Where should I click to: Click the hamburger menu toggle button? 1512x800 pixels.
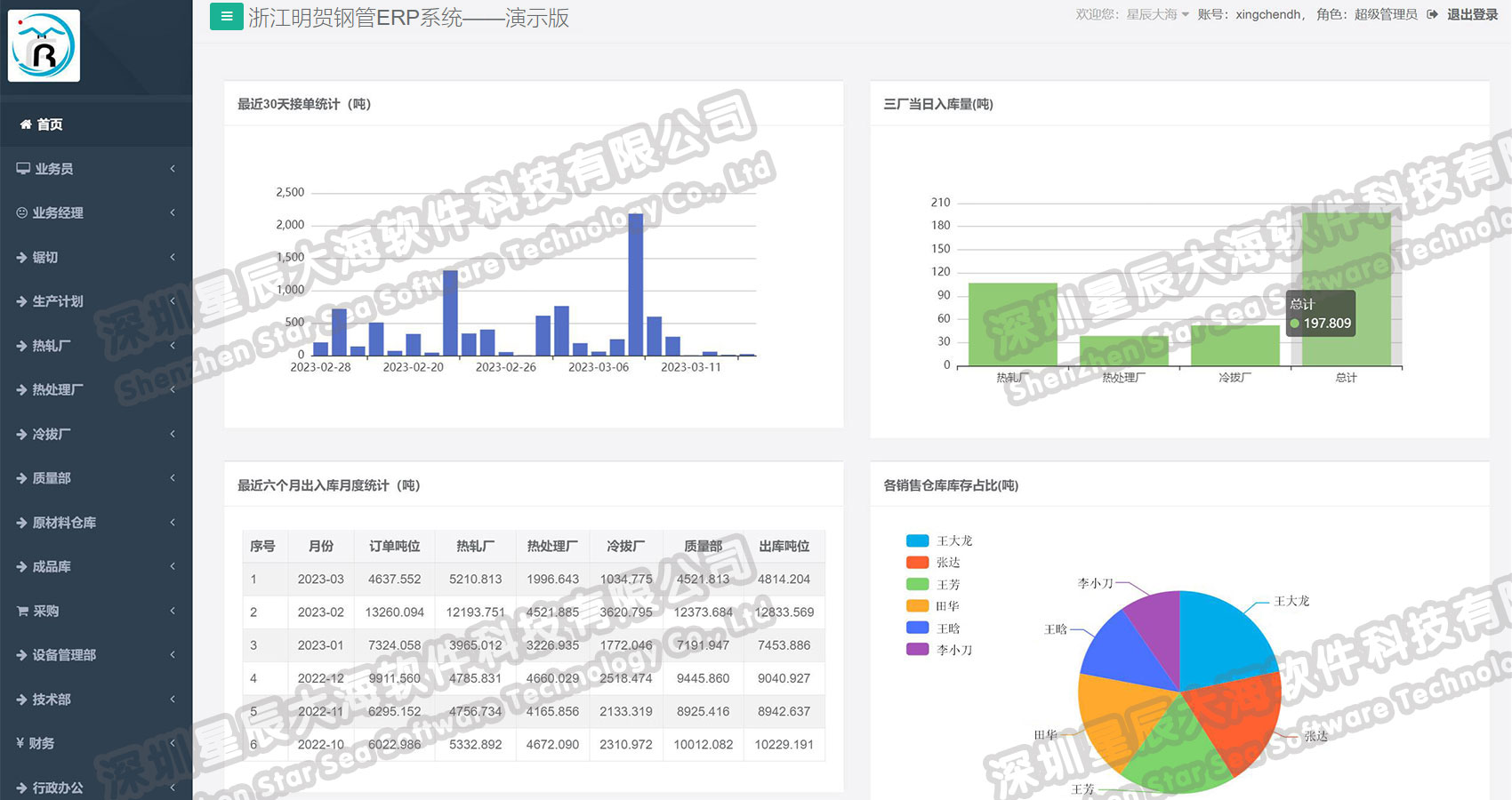pyautogui.click(x=226, y=16)
